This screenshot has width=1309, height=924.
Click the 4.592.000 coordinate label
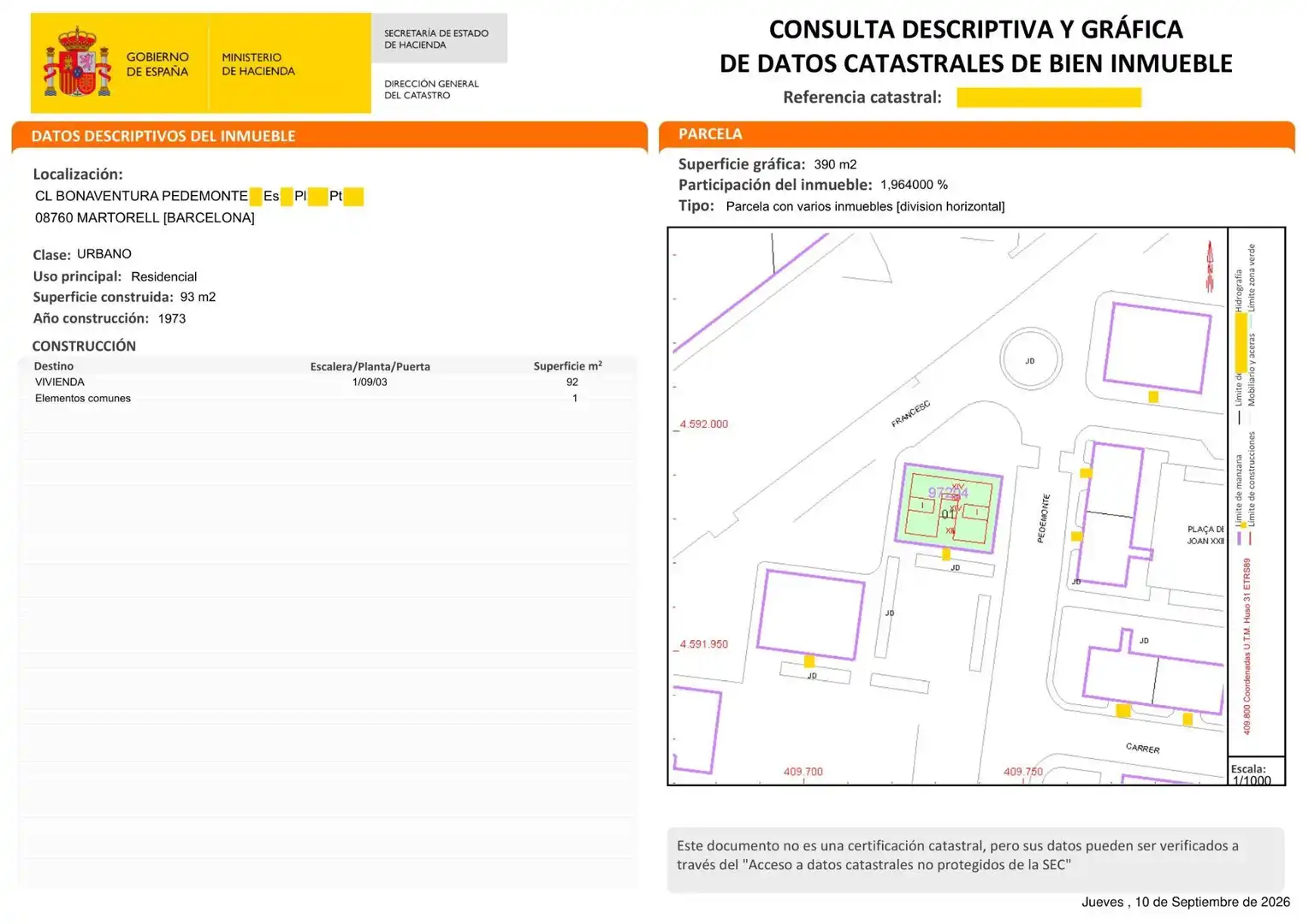704,424
